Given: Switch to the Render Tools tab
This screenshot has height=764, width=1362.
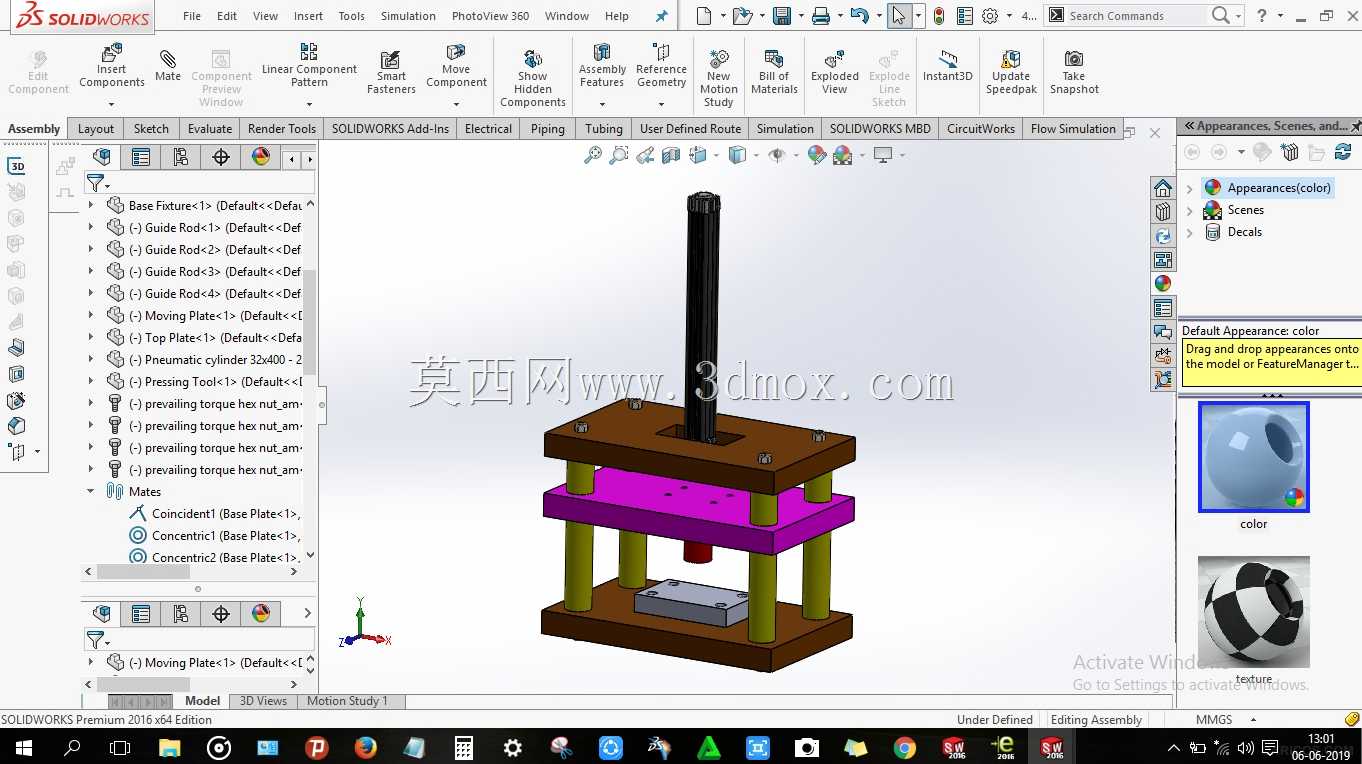Looking at the screenshot, I should [x=282, y=128].
